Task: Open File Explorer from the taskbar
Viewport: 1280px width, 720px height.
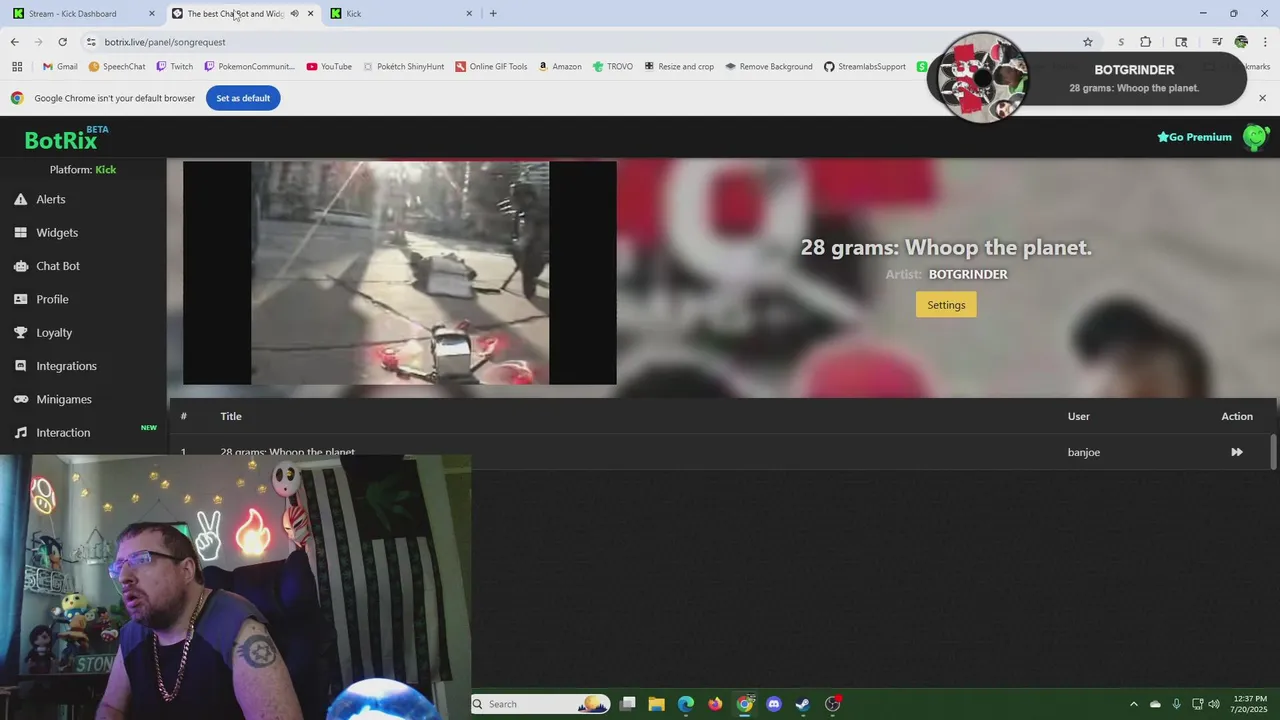Action: click(x=656, y=704)
